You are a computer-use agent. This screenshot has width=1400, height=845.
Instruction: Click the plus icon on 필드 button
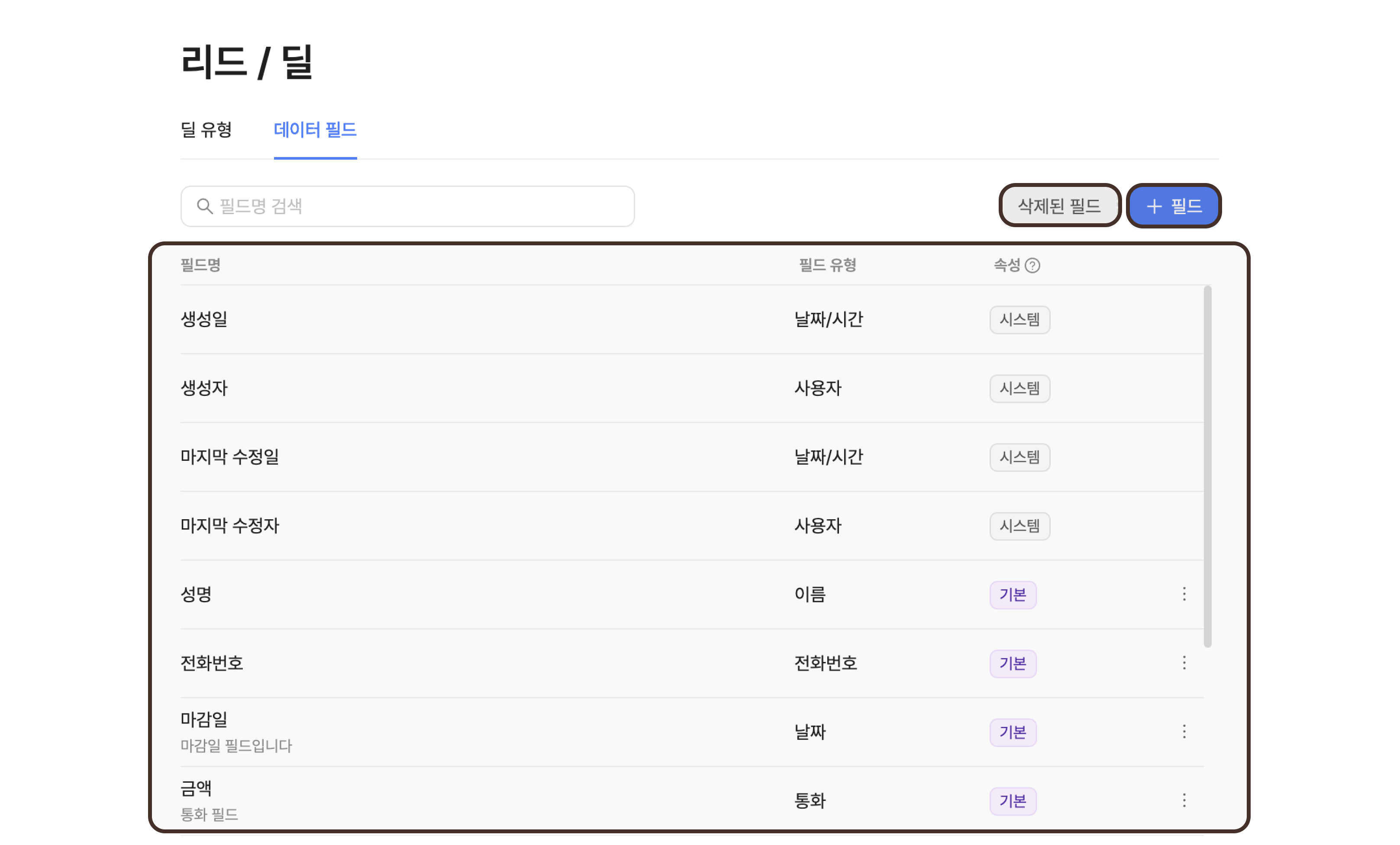coord(1154,206)
